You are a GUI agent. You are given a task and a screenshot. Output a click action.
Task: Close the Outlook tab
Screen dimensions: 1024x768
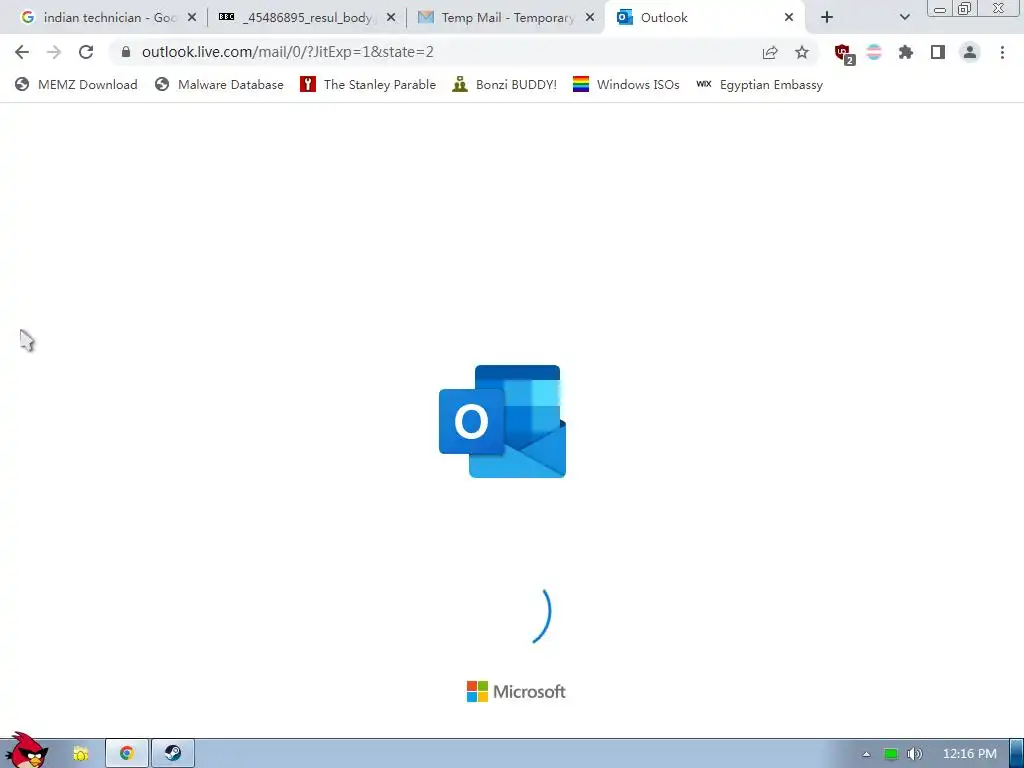(x=789, y=18)
